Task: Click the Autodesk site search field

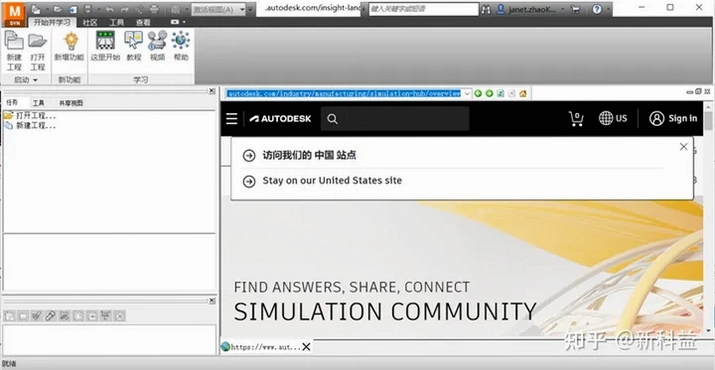Action: click(395, 119)
